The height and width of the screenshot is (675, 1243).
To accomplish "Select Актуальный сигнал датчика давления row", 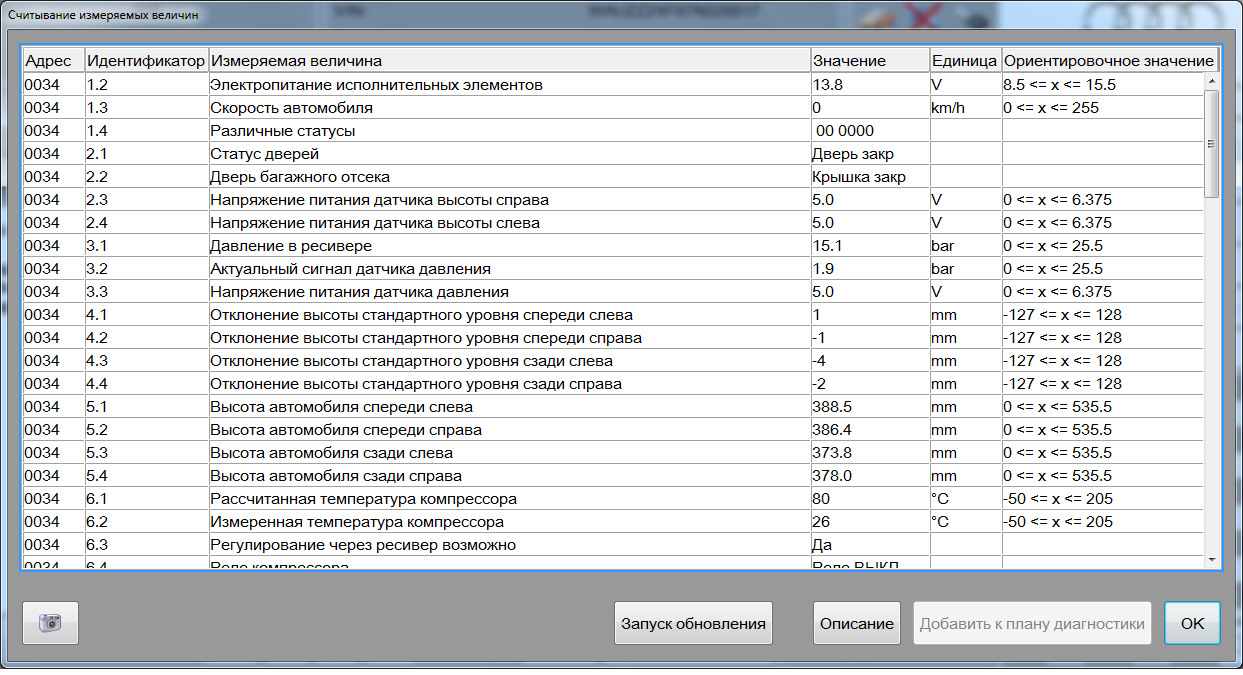I will (x=612, y=269).
